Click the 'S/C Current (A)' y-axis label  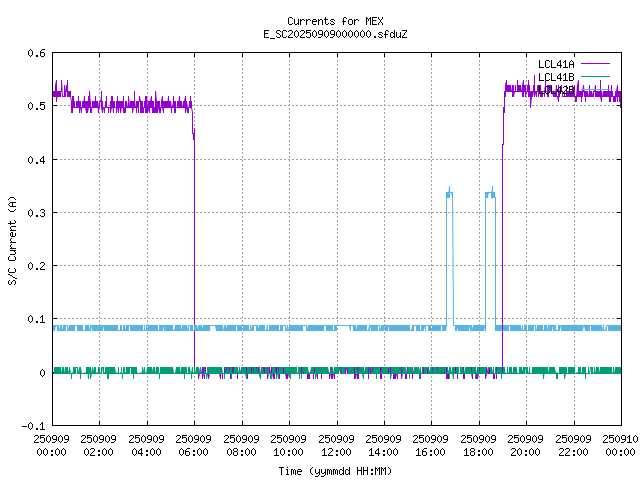(x=12, y=239)
